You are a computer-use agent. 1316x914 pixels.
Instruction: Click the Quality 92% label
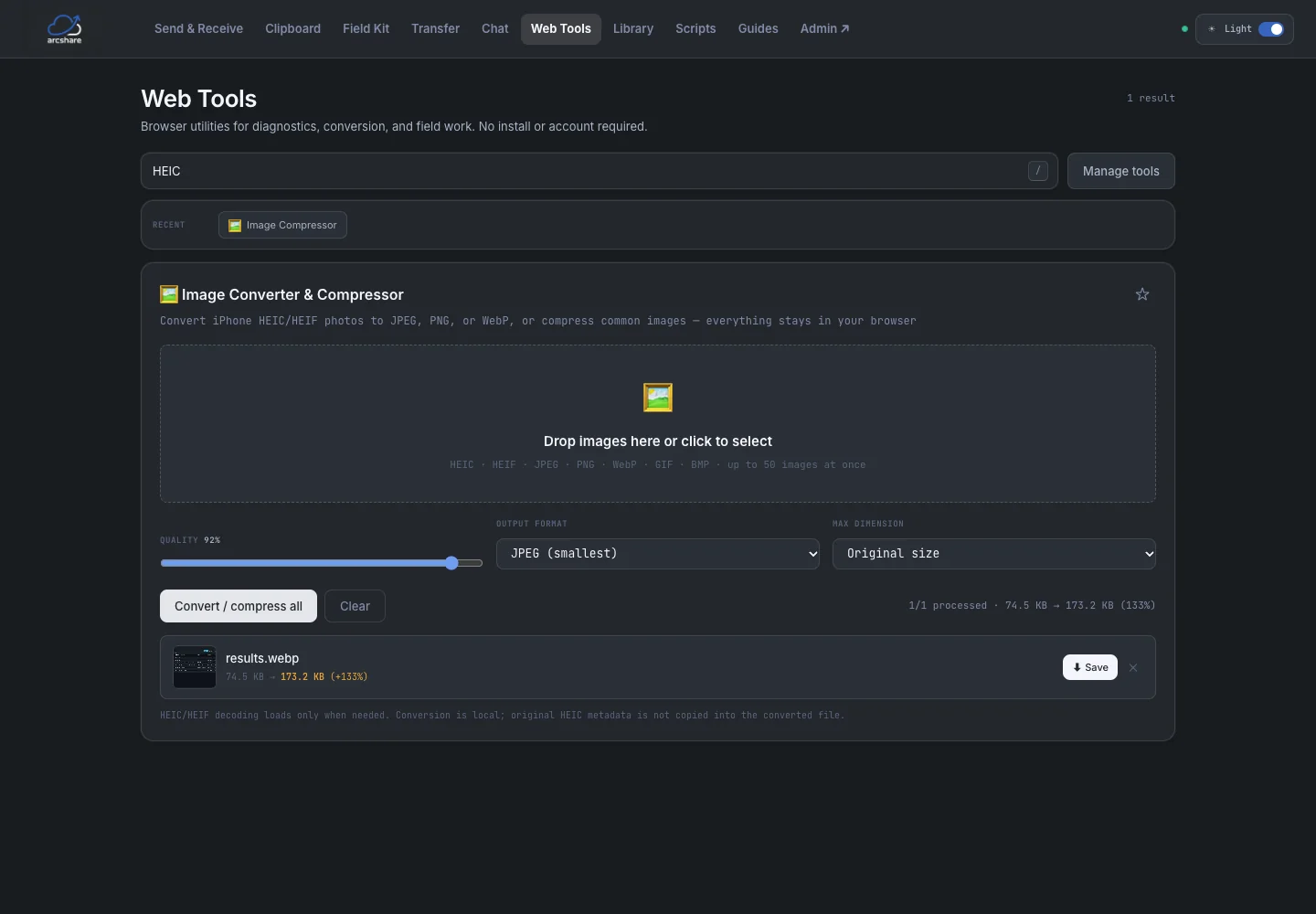(x=190, y=540)
